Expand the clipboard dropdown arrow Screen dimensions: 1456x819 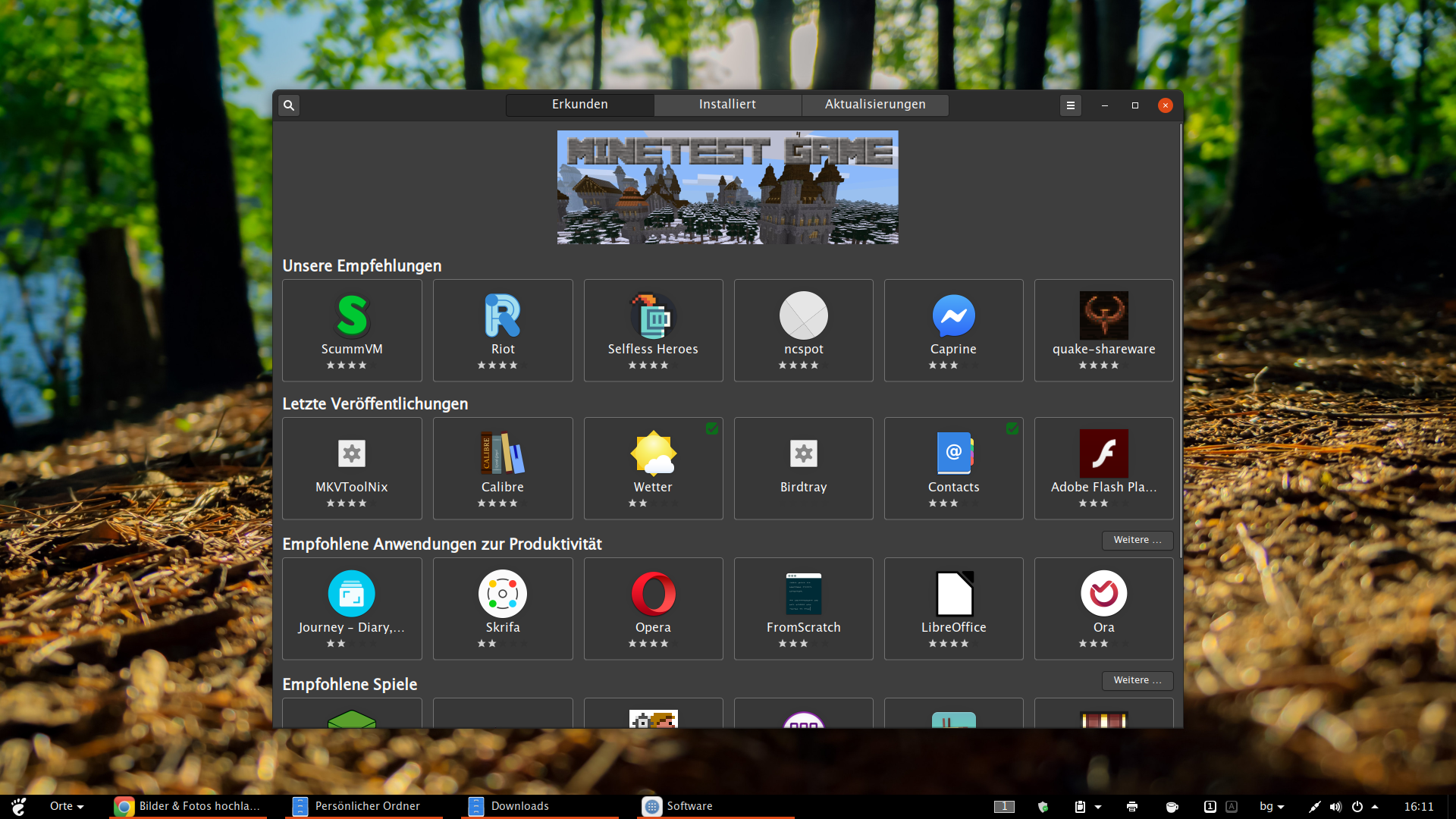pyautogui.click(x=1098, y=807)
